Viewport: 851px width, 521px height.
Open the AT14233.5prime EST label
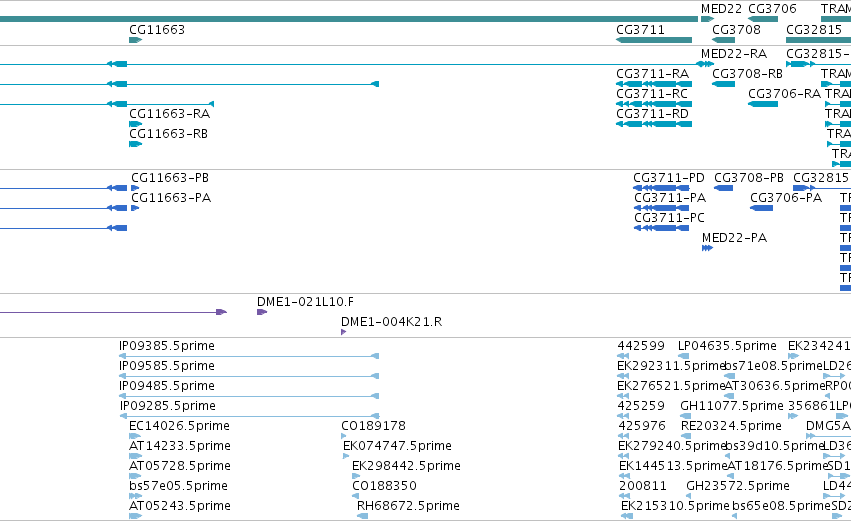(180, 446)
